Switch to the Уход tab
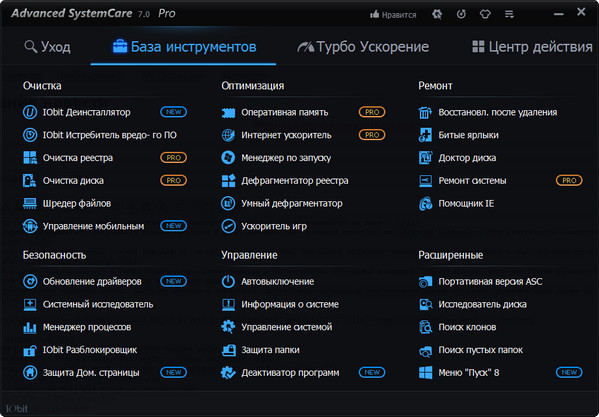Image resolution: width=599 pixels, height=417 pixels. 47,47
